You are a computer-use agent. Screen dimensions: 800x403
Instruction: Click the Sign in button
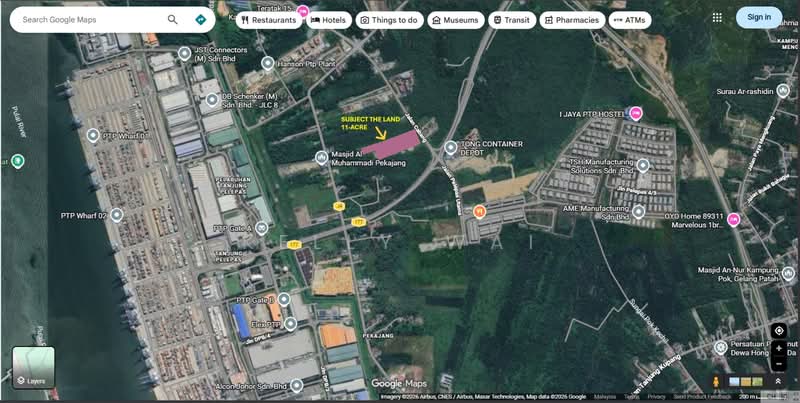tap(759, 17)
